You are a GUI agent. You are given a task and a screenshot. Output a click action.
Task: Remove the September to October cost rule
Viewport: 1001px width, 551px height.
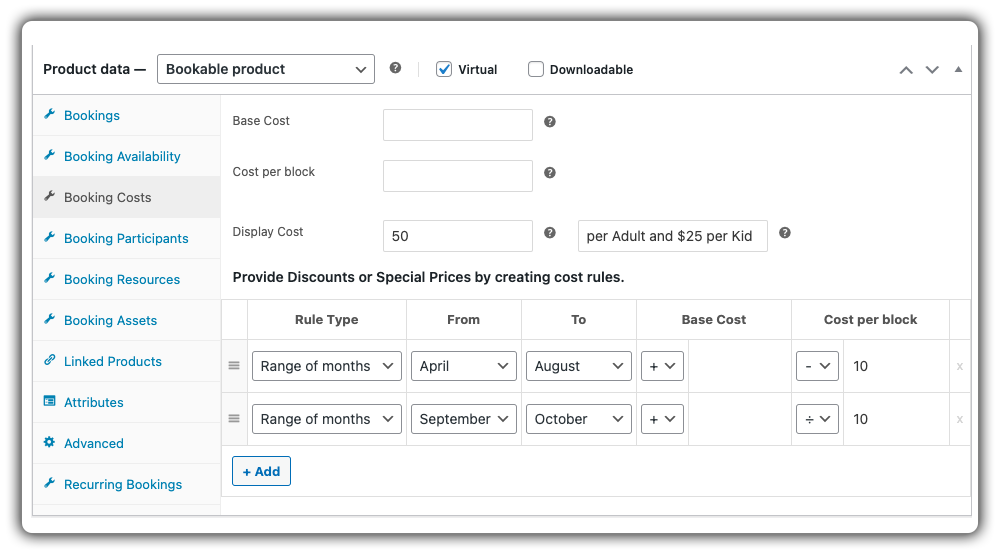(960, 419)
